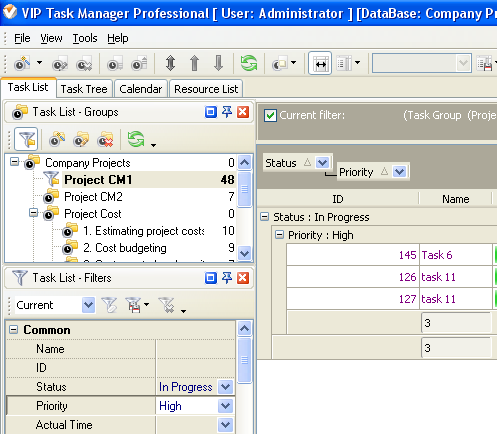This screenshot has height=434, width=497.
Task: Collapse the Project Cost tree node
Action: 33,213
